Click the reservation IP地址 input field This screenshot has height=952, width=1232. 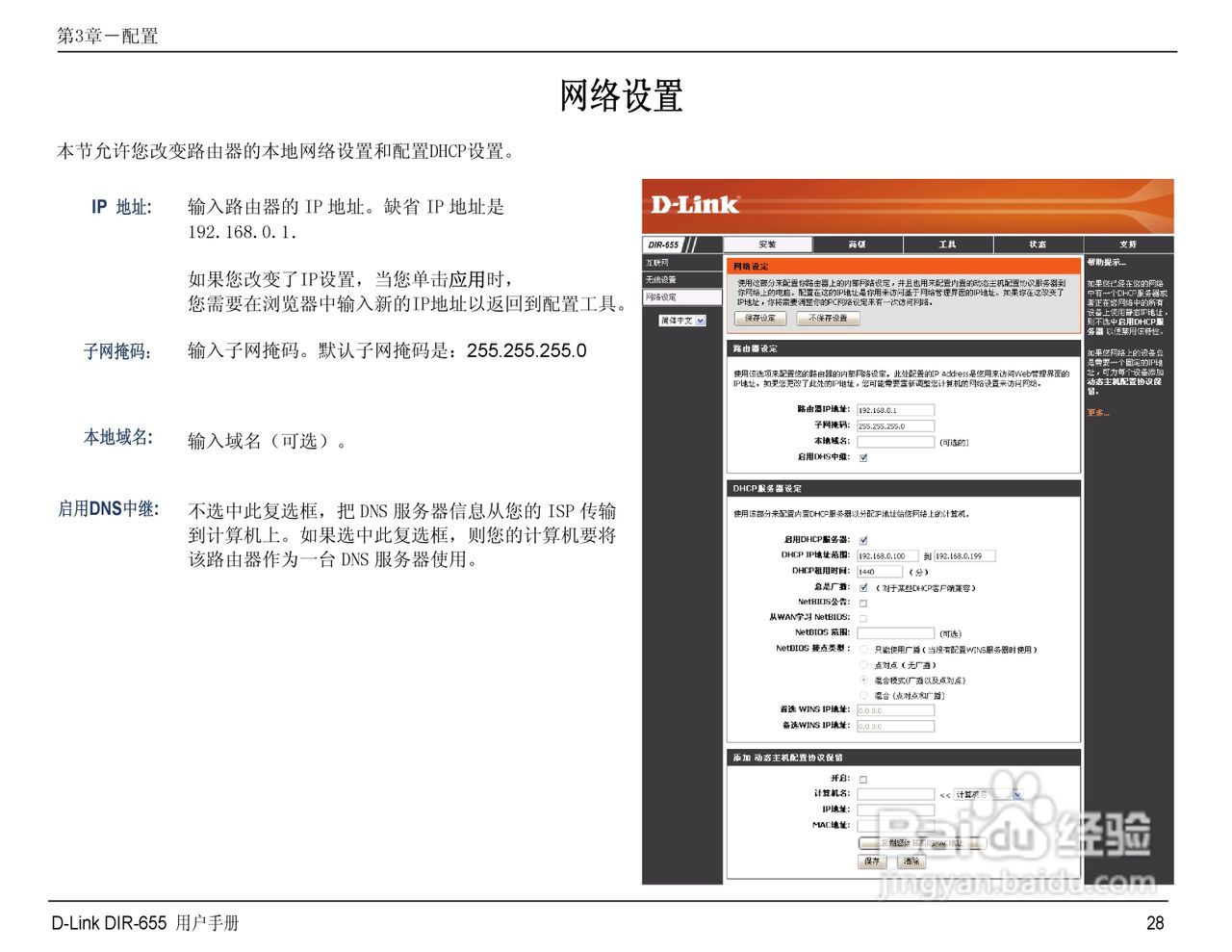pyautogui.click(x=895, y=810)
